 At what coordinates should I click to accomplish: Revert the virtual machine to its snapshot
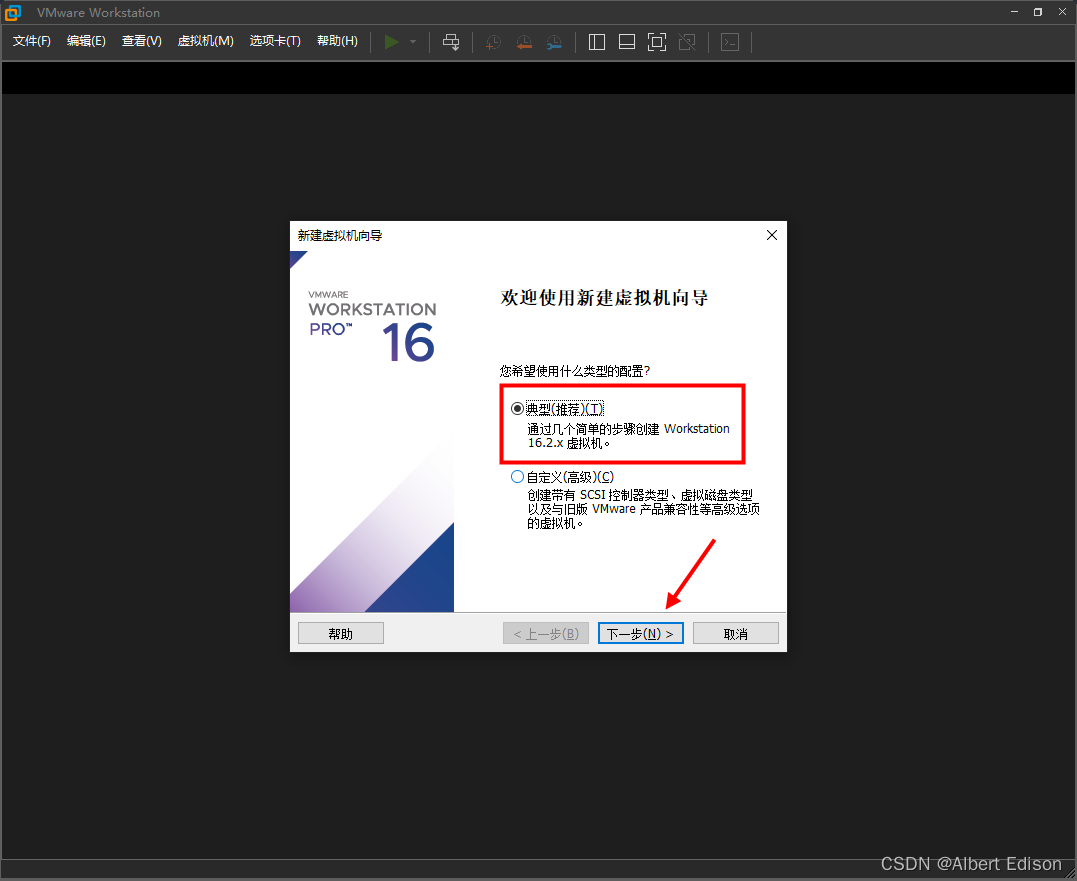point(523,42)
